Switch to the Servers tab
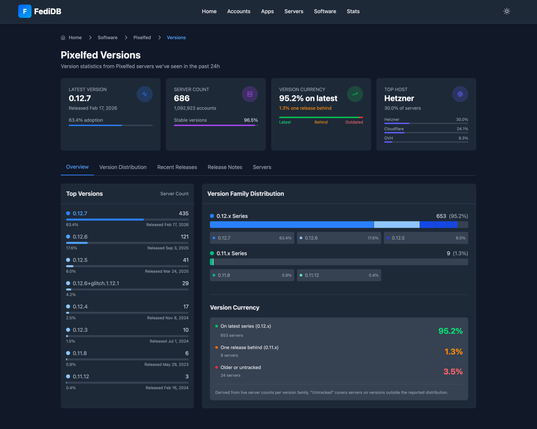 click(262, 167)
